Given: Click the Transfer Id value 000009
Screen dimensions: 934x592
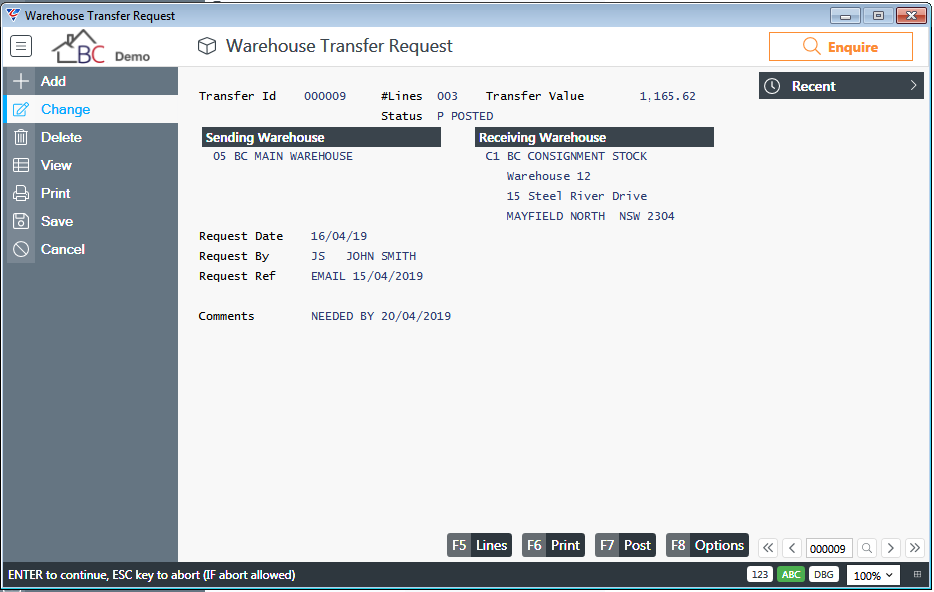Looking at the screenshot, I should coord(325,96).
